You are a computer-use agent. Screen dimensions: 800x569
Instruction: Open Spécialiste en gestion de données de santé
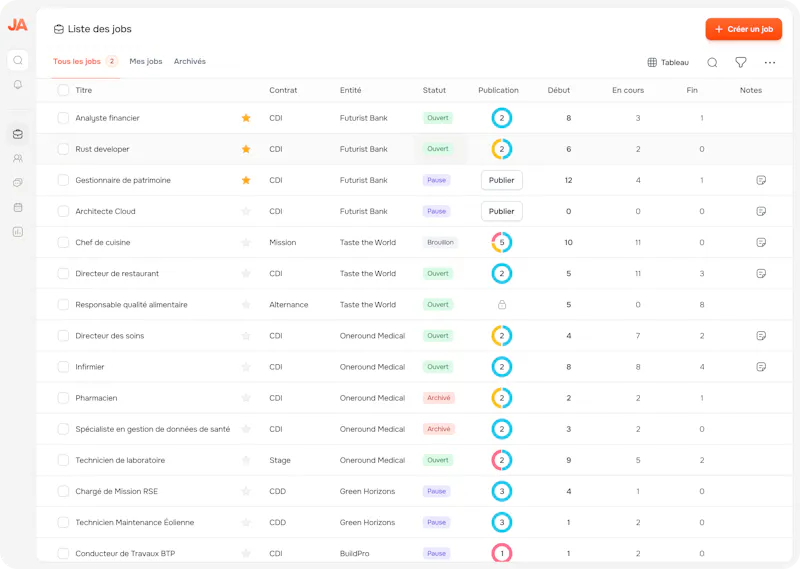[153, 429]
